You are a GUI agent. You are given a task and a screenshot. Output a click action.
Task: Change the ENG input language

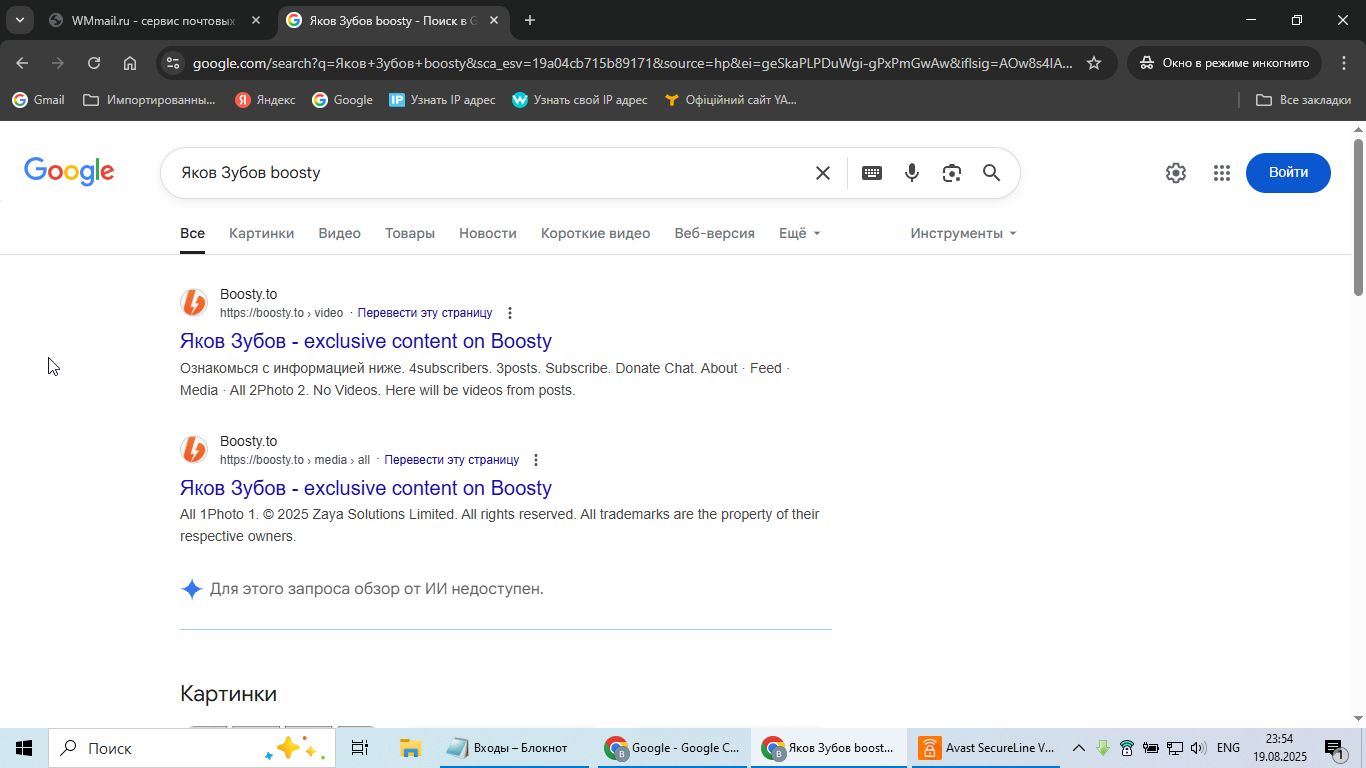click(x=1228, y=748)
